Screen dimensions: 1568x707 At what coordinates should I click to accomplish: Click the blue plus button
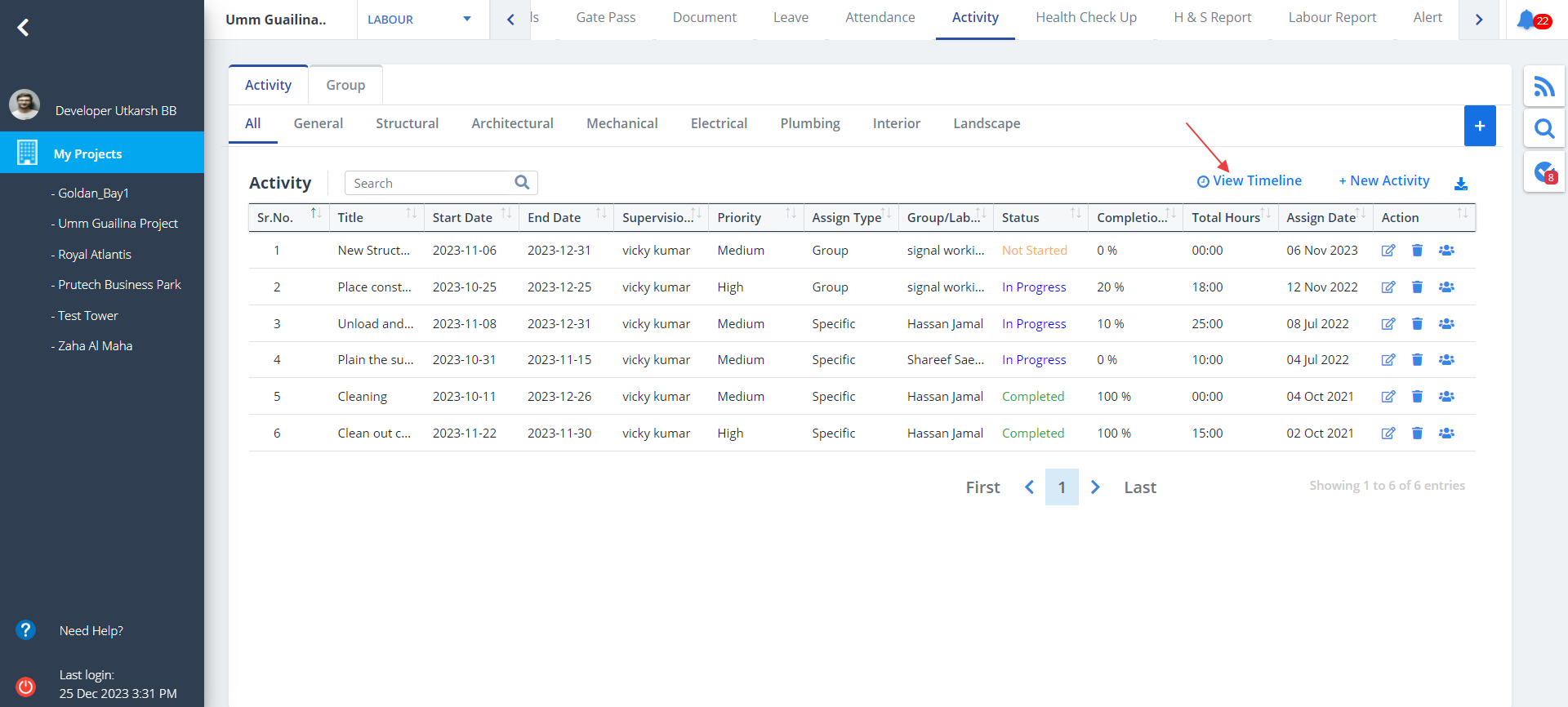pos(1479,126)
